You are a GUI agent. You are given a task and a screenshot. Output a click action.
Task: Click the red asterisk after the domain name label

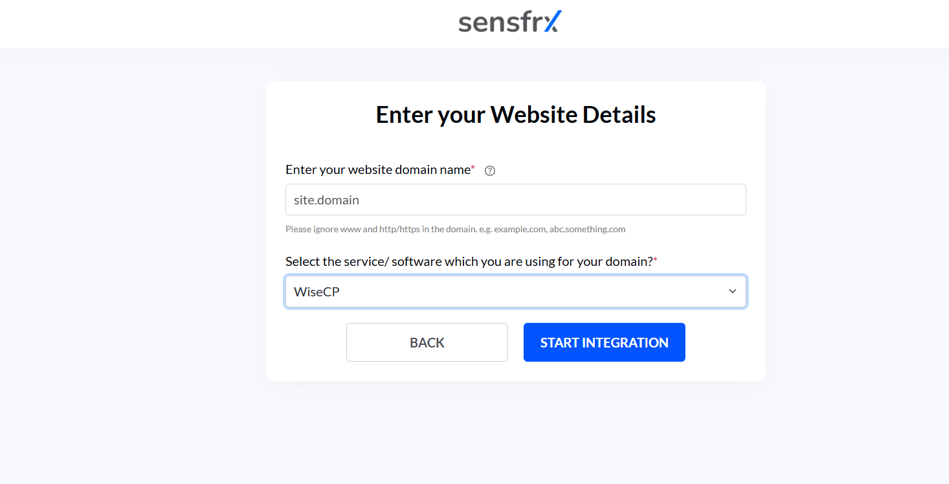coord(473,168)
